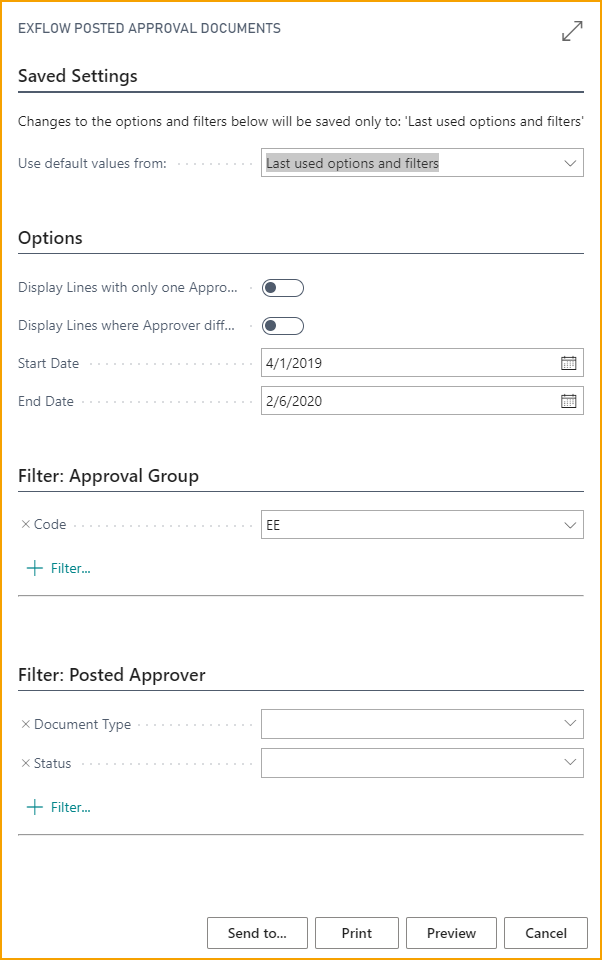Click the plus icon under Posted Approver filter
The image size is (602, 960).
pos(35,807)
